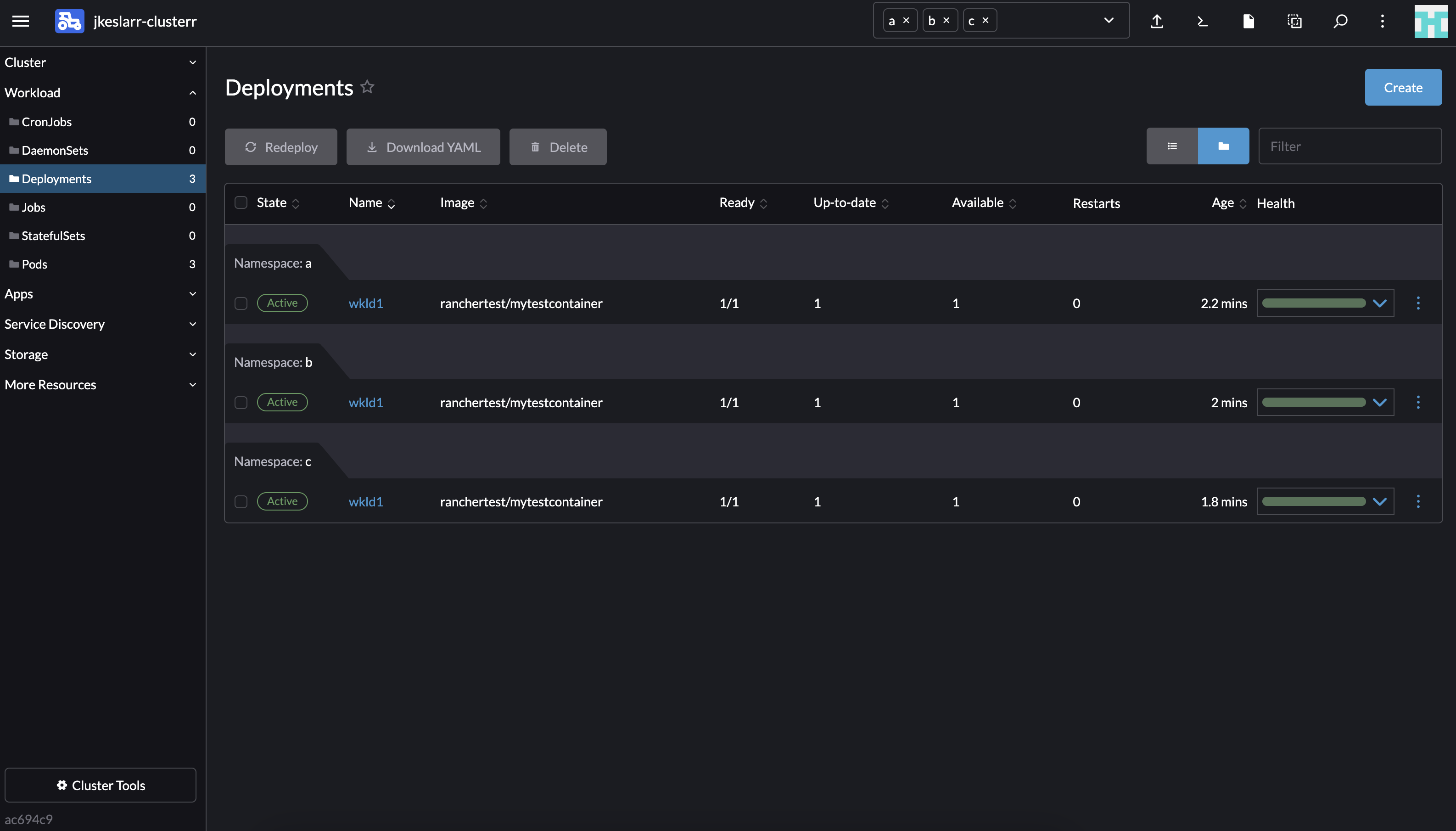Expand the health progress bar for namespace c

coord(1380,501)
